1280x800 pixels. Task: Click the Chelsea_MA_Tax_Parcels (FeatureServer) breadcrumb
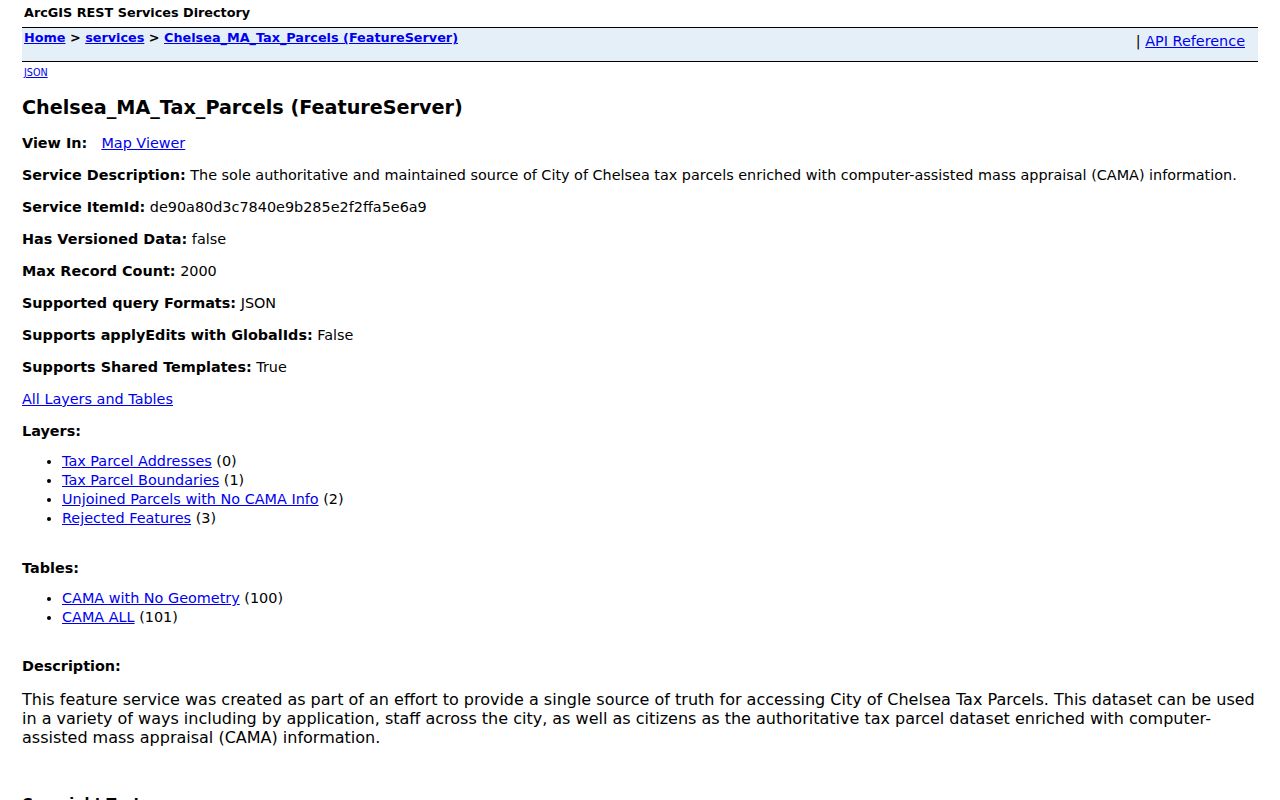[311, 38]
